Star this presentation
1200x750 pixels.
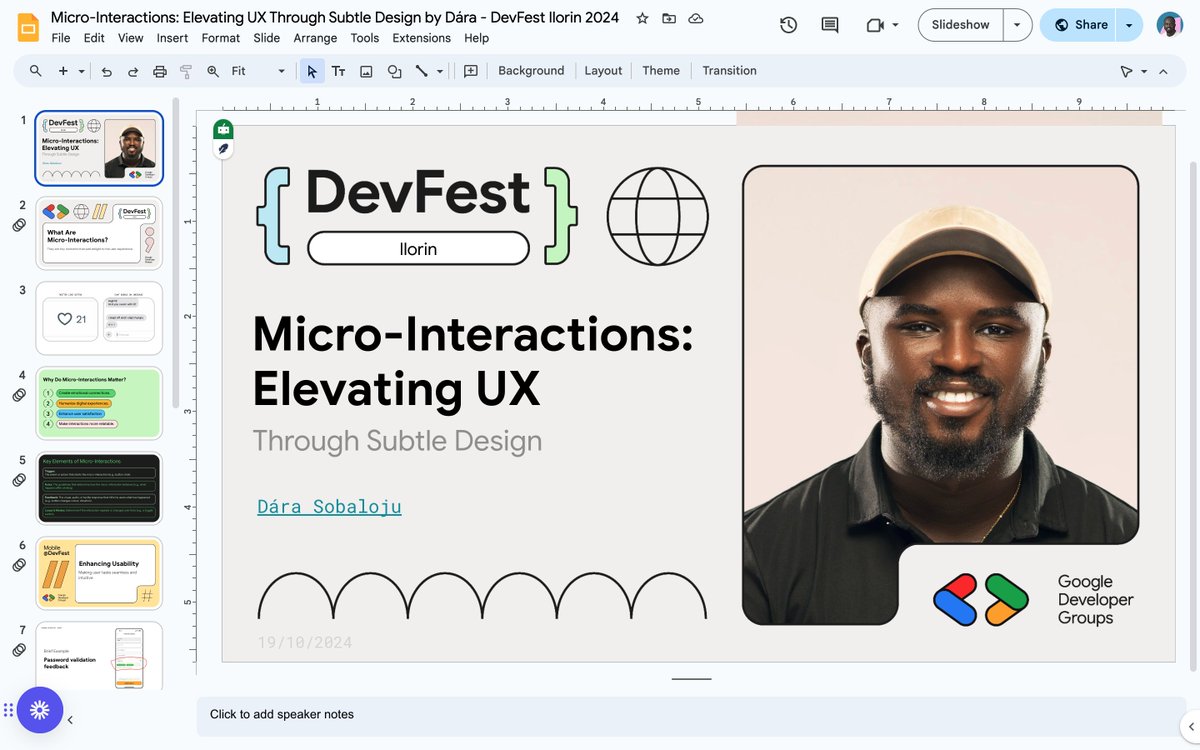[643, 18]
